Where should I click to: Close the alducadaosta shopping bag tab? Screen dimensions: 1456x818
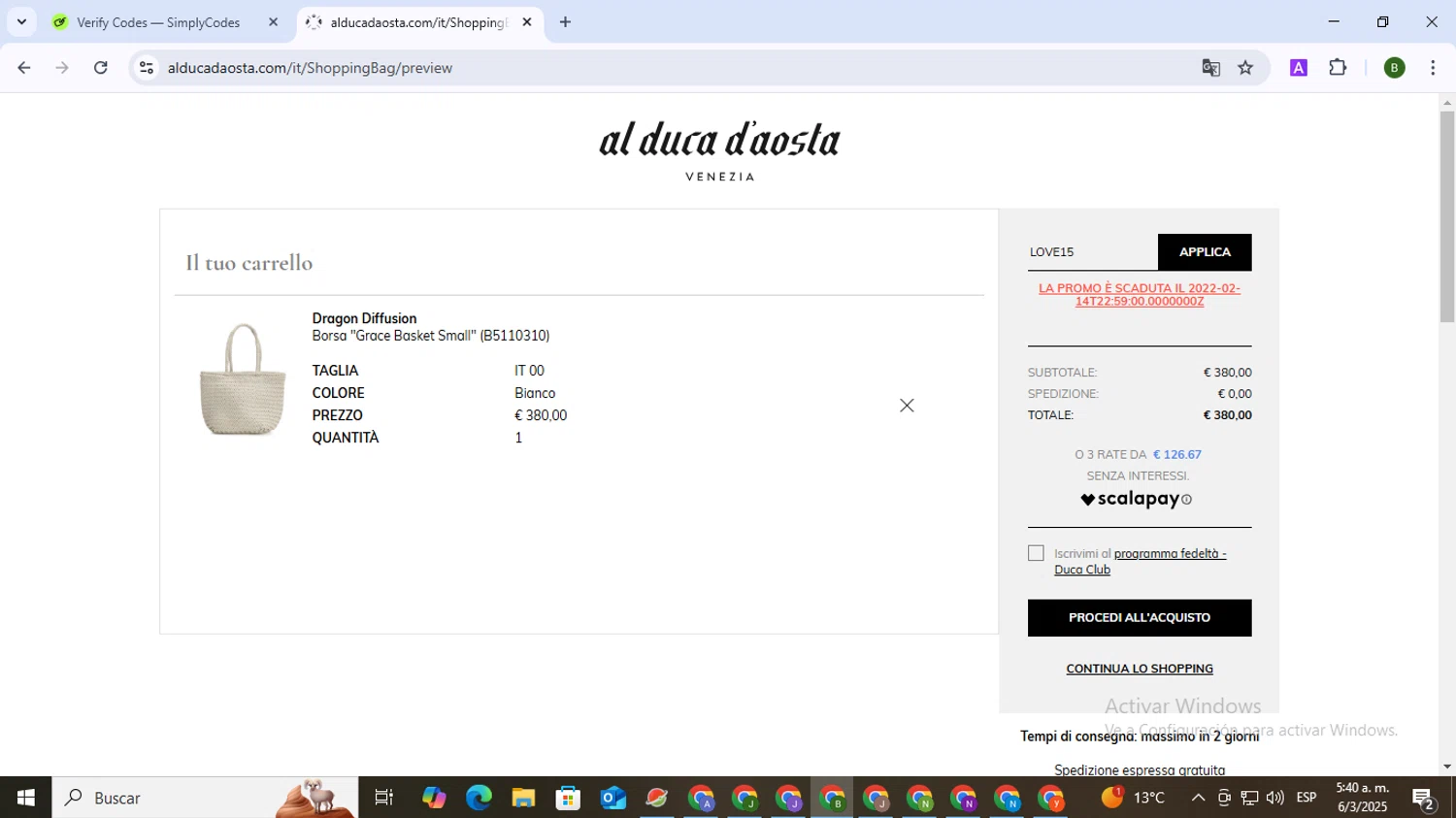(x=527, y=22)
